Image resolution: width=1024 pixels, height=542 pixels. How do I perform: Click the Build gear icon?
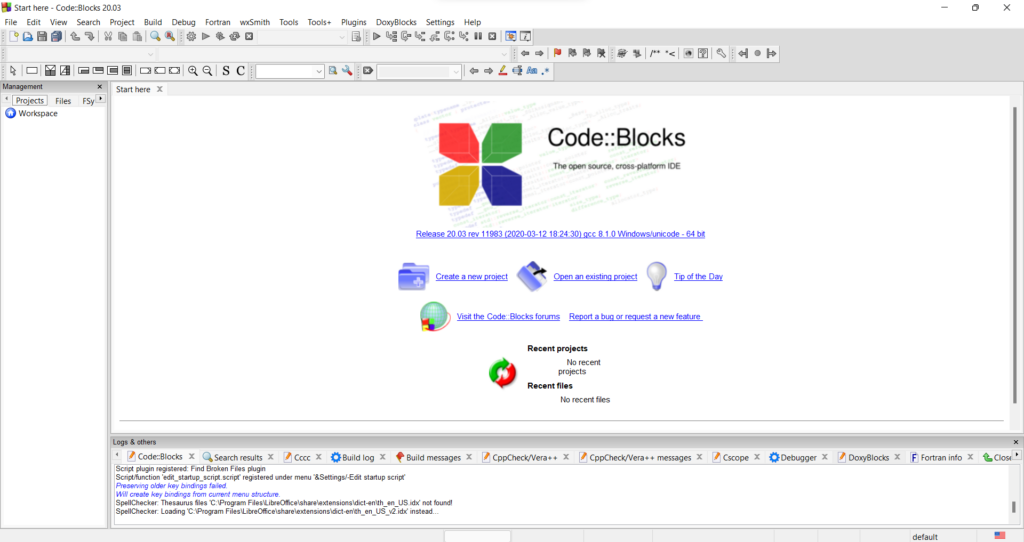(191, 37)
